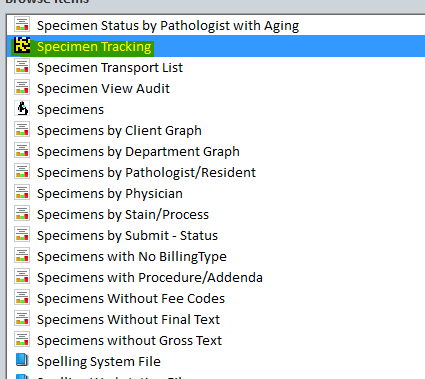
Task: Click the report icon for Specimens by Client Graph
Action: click(x=22, y=130)
